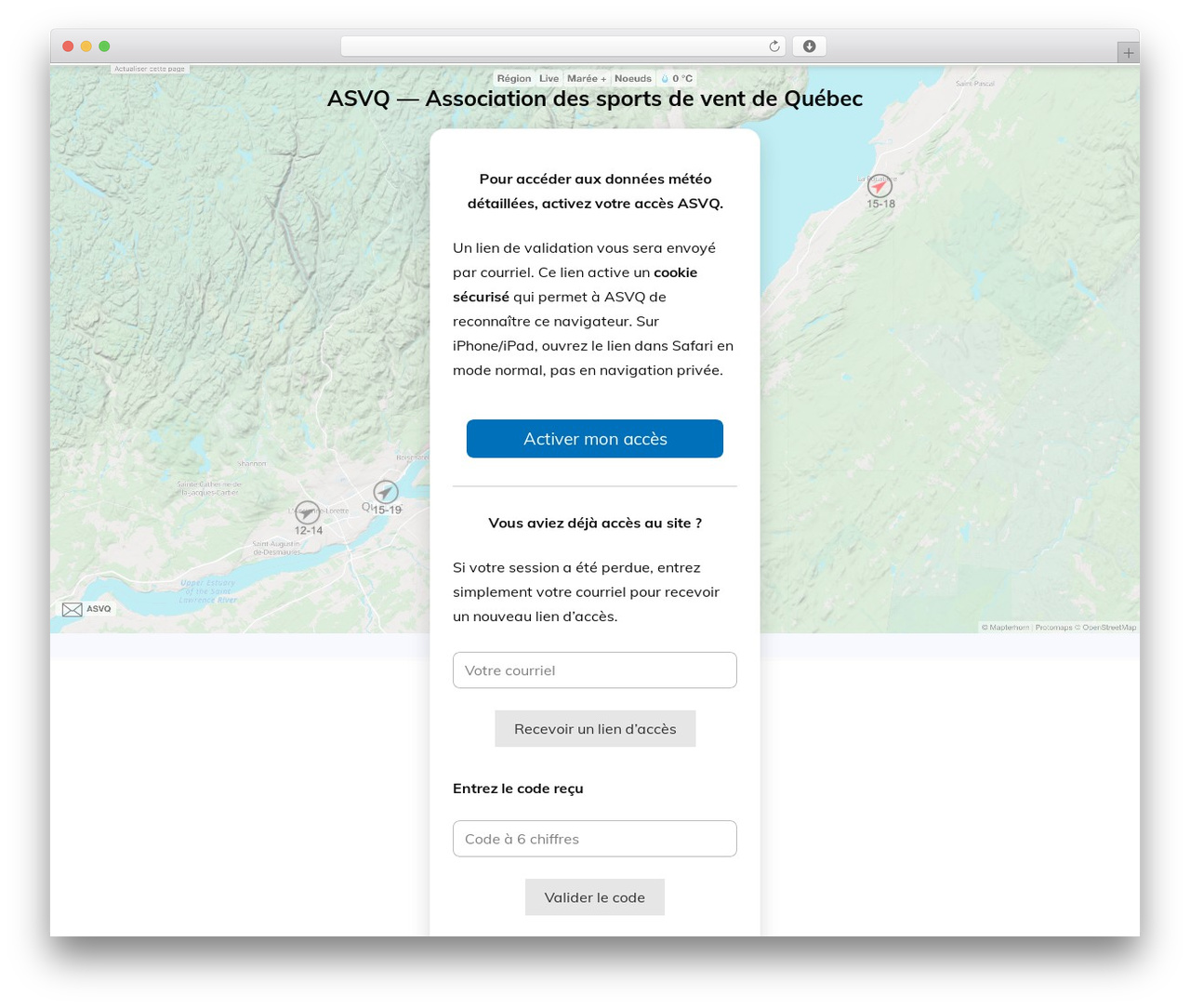Select the red 15-18 wind station marker

pyautogui.click(x=879, y=186)
